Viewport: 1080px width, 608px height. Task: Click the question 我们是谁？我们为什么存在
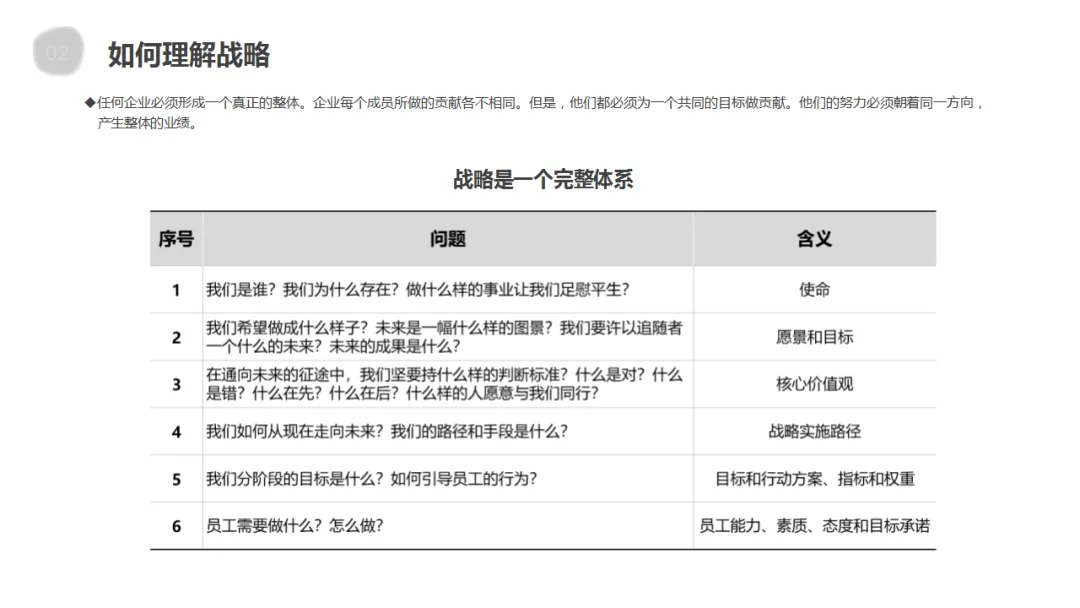coord(417,290)
